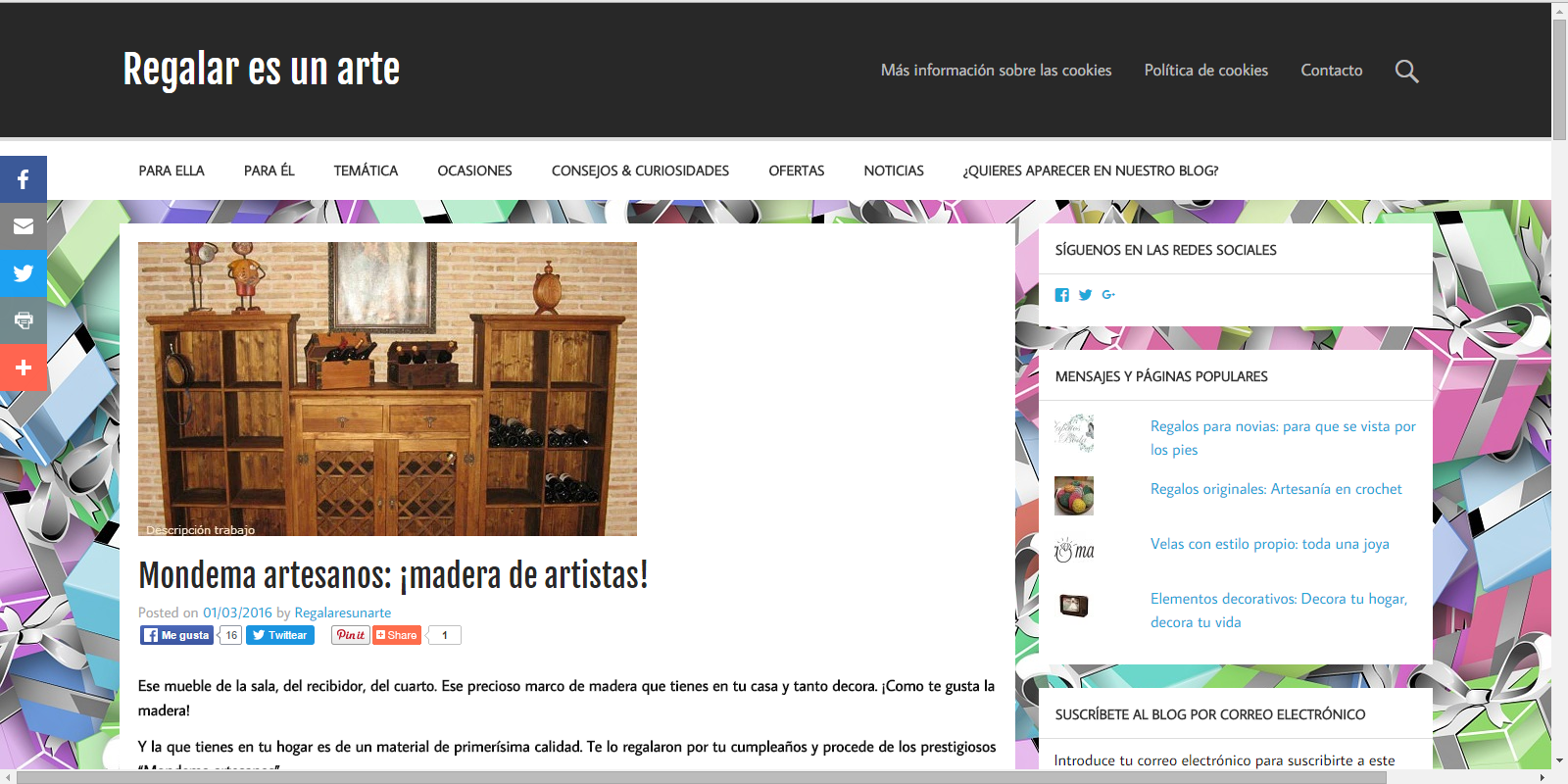Open Política de cookies link
This screenshot has width=1568, height=784.
tap(1205, 71)
